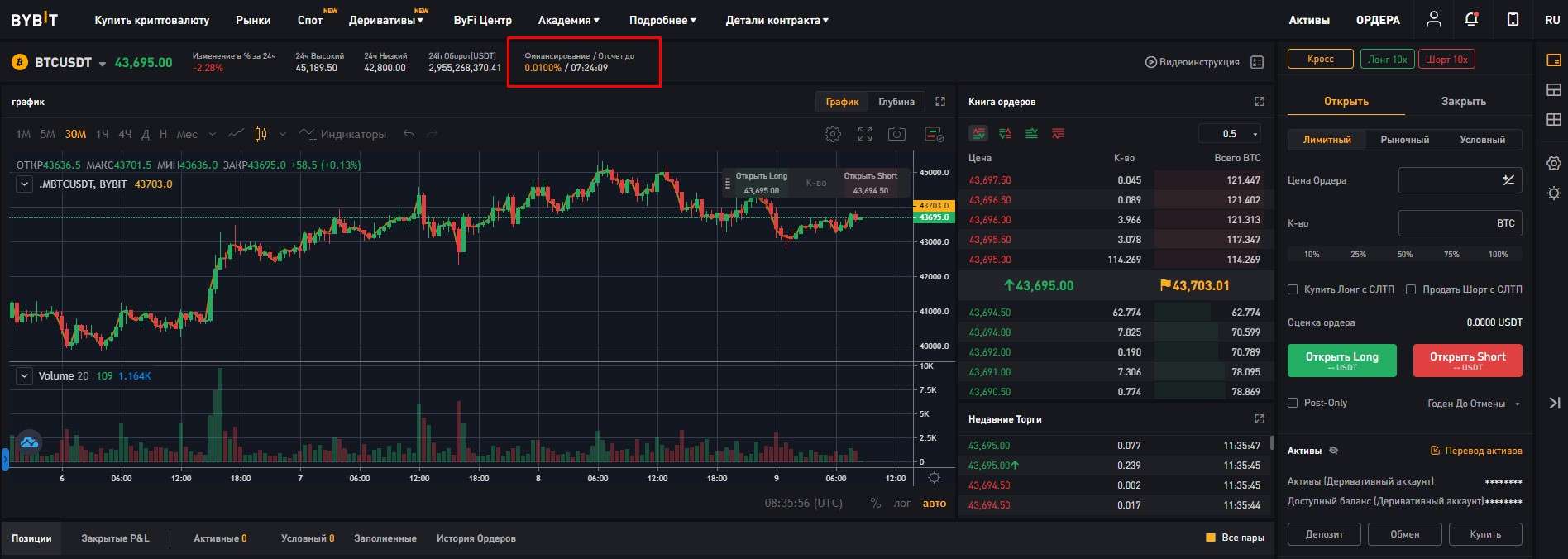Select the Conditional (Условный) order tab
This screenshot has height=559, width=1568.
coord(1482,140)
